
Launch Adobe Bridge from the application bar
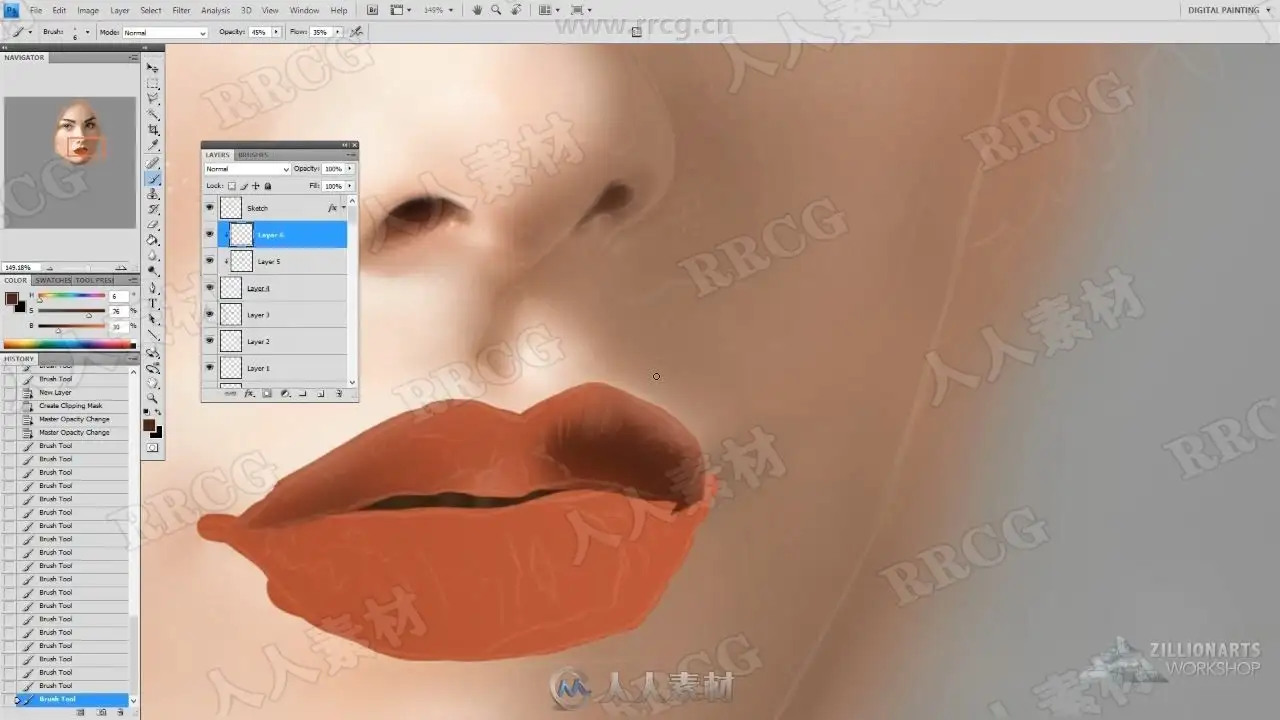pos(372,10)
